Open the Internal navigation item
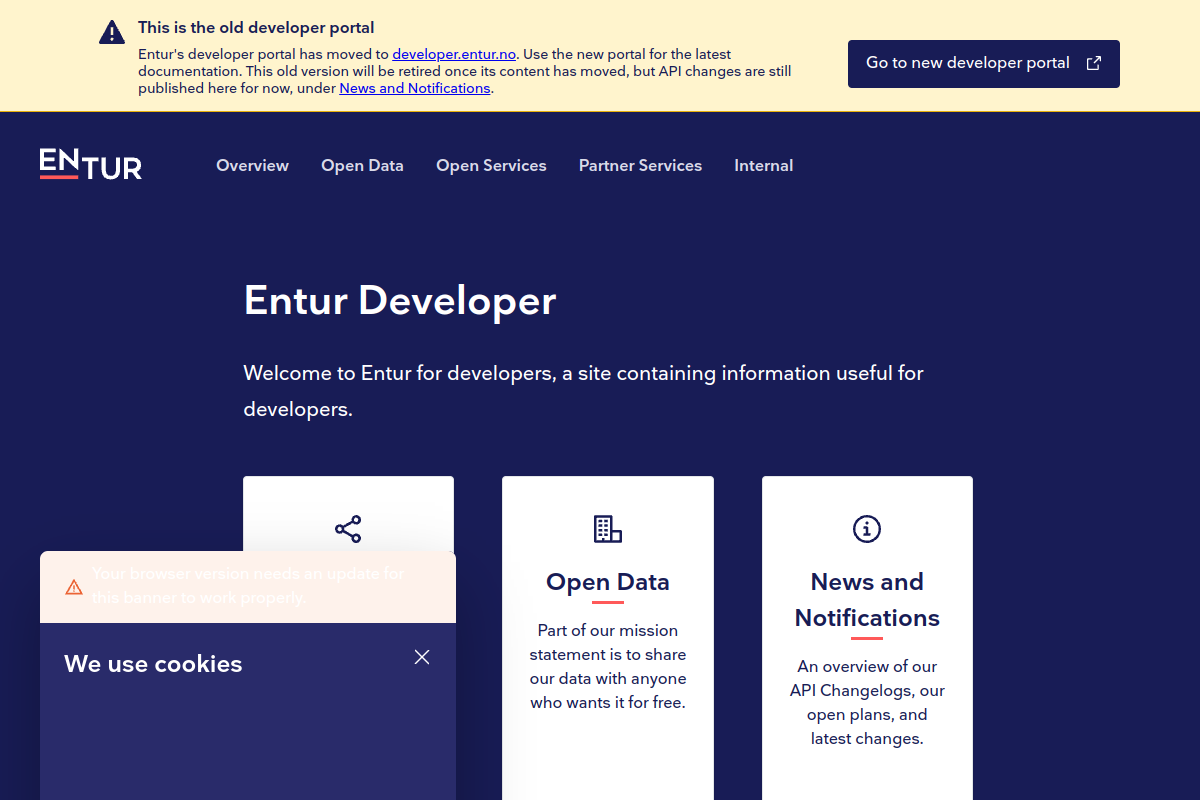Image resolution: width=1200 pixels, height=800 pixels. click(x=764, y=166)
